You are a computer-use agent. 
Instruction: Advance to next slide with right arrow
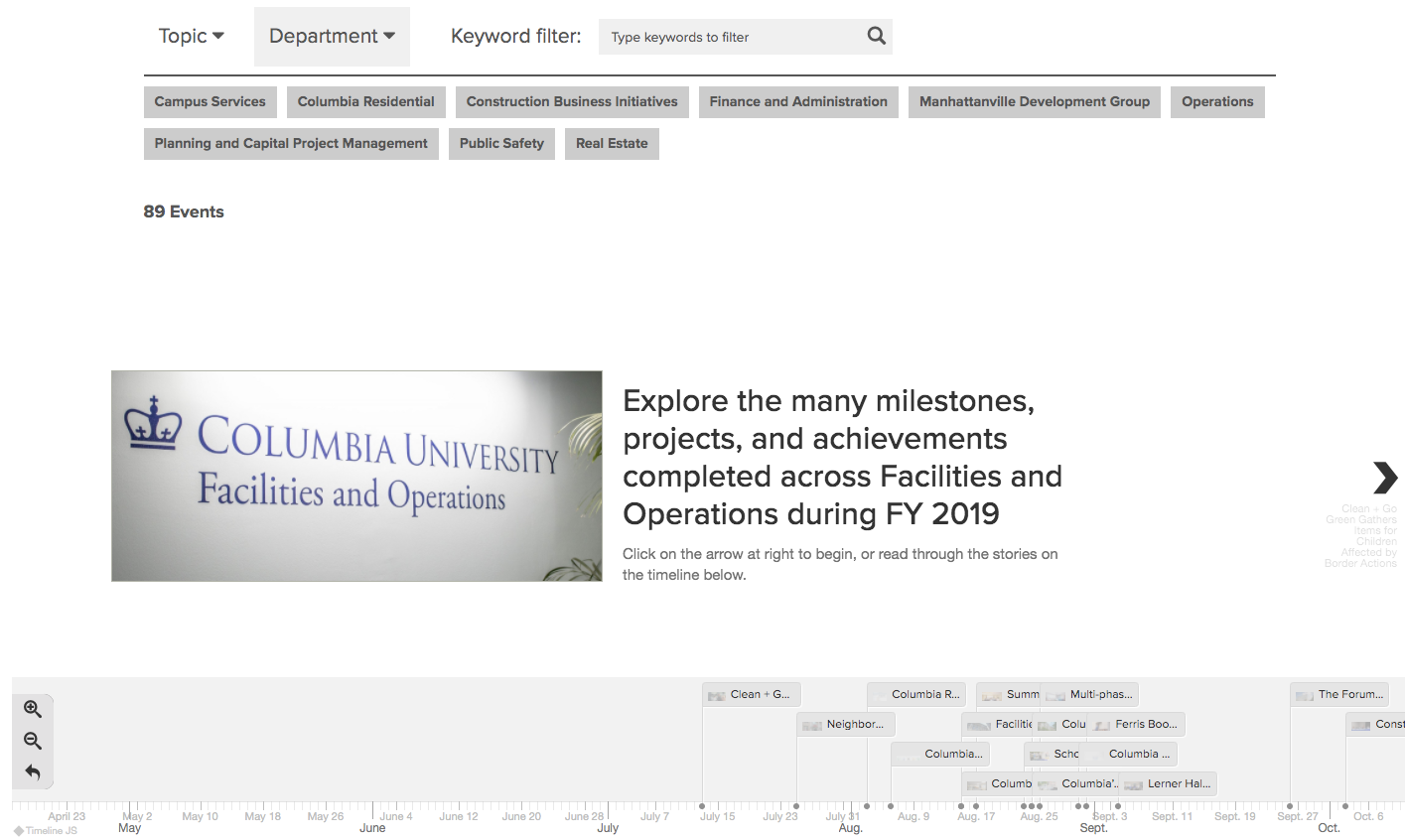(x=1384, y=478)
